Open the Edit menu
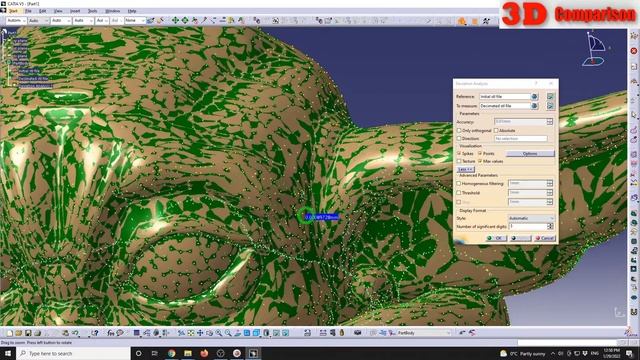 pos(42,11)
